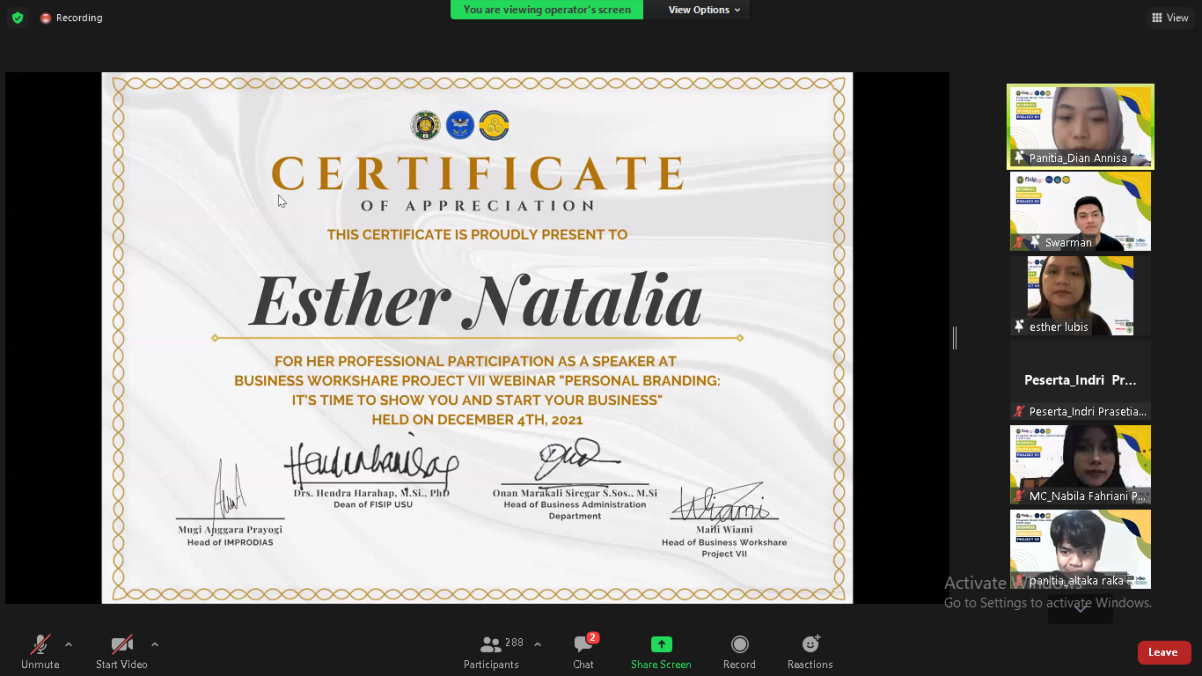Click the Leave meeting button
Screen dimensions: 1202x676
click(x=1163, y=652)
